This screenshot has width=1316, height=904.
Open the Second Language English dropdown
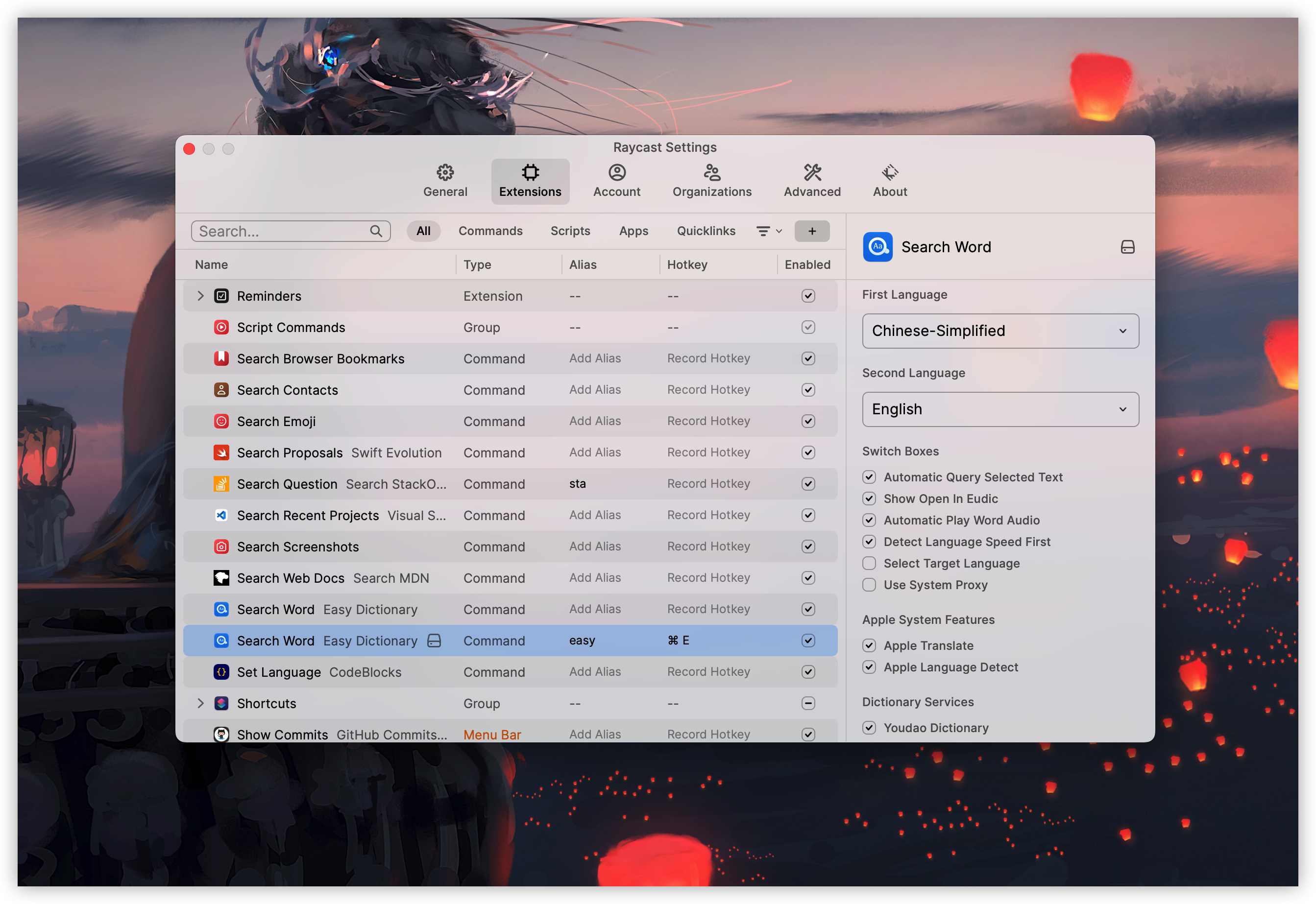1000,409
